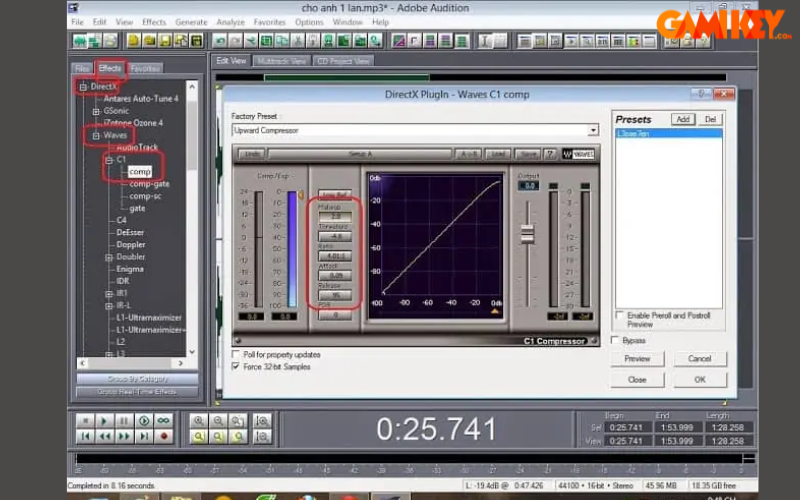This screenshot has height=500, width=800.
Task: Enable Poll for property updates checkbox
Action: (x=236, y=354)
